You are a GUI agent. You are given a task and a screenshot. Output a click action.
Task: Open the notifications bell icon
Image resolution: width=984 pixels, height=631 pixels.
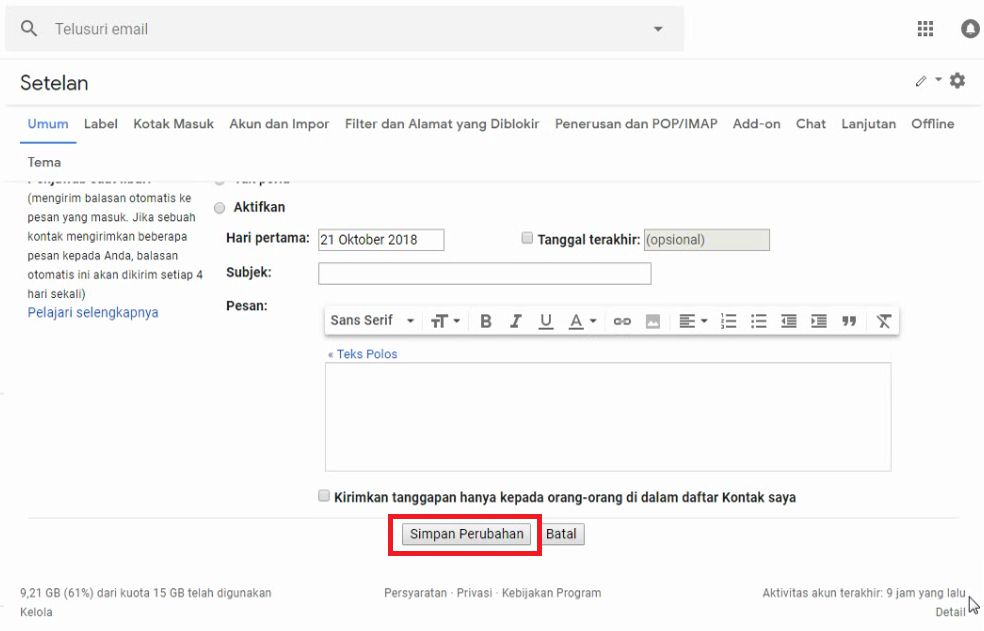[970, 28]
